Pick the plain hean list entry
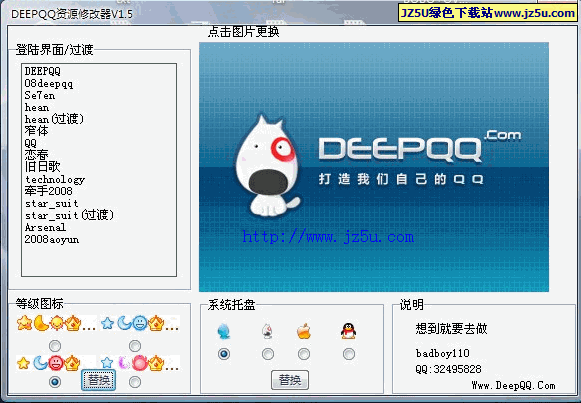Screen dimensions: 581x403 [37, 107]
